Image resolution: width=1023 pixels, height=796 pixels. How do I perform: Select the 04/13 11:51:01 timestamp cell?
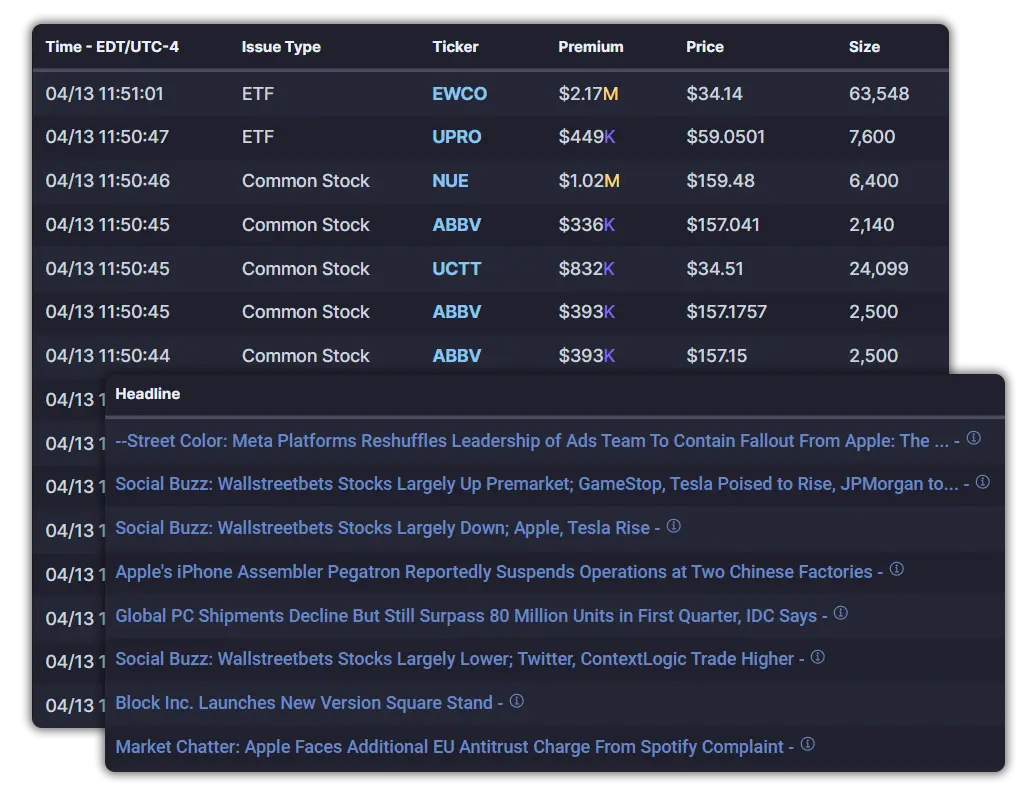click(x=104, y=94)
